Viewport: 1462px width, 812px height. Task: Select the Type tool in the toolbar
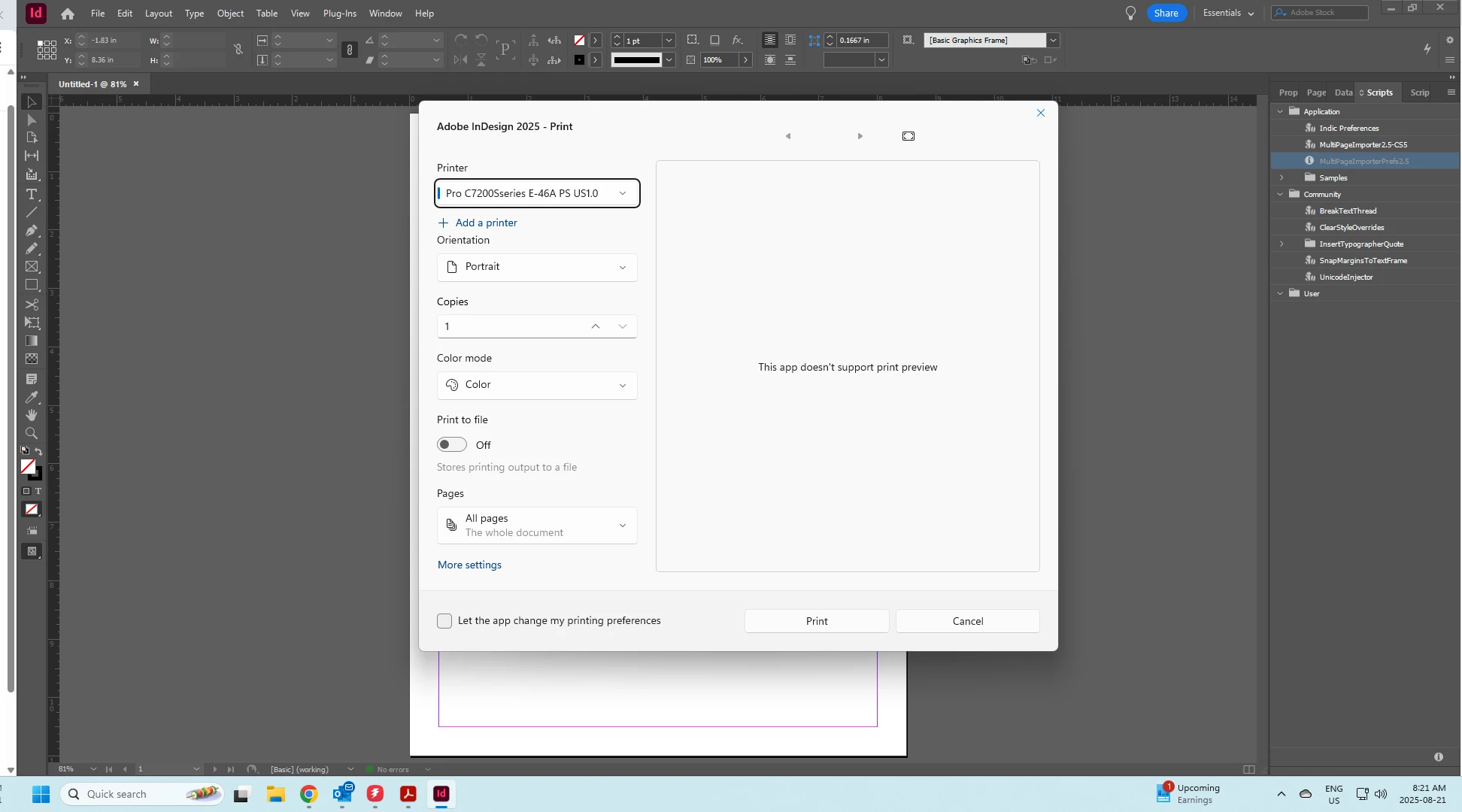32,194
